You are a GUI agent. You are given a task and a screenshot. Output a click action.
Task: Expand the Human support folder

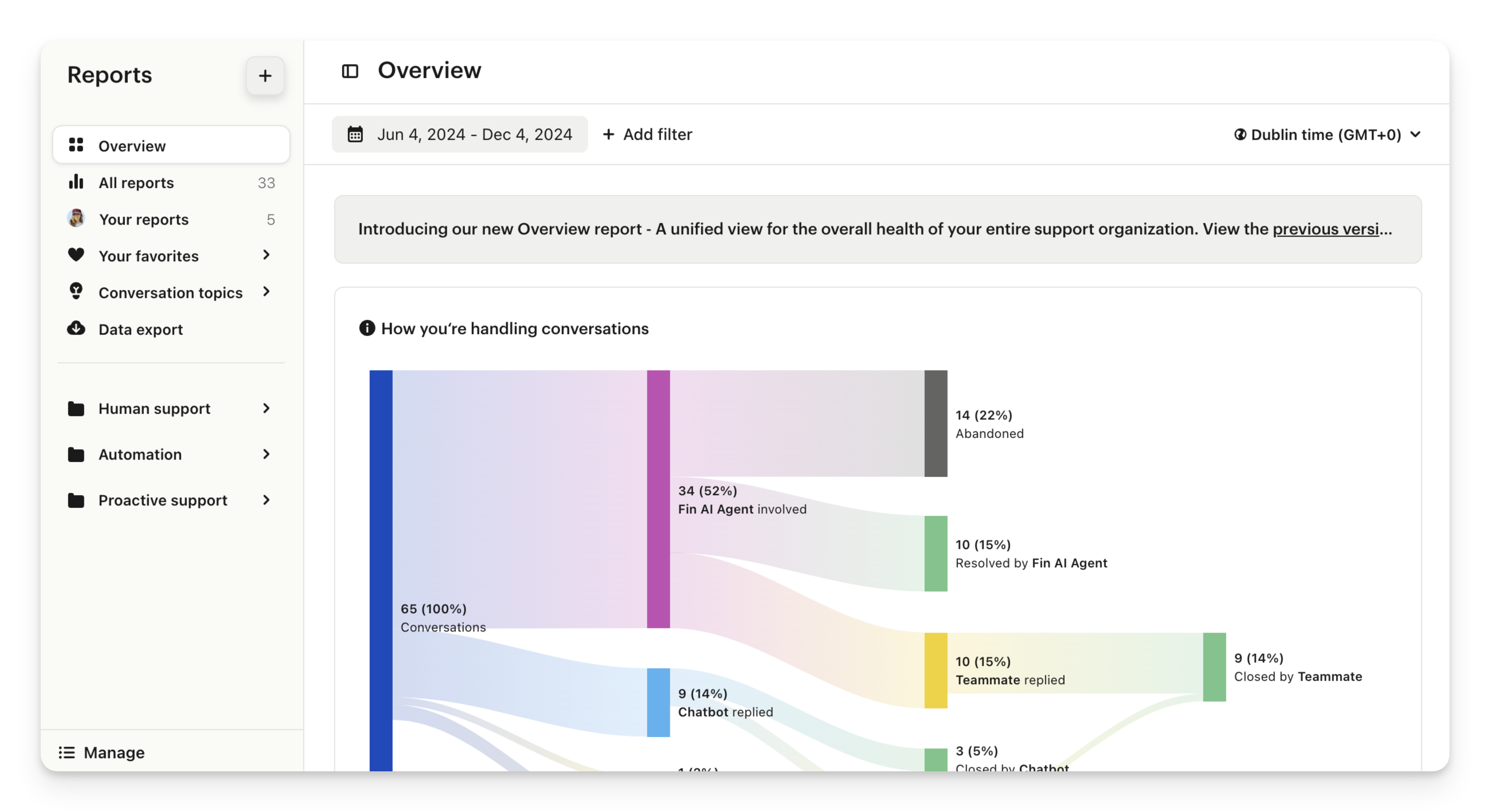click(x=266, y=409)
